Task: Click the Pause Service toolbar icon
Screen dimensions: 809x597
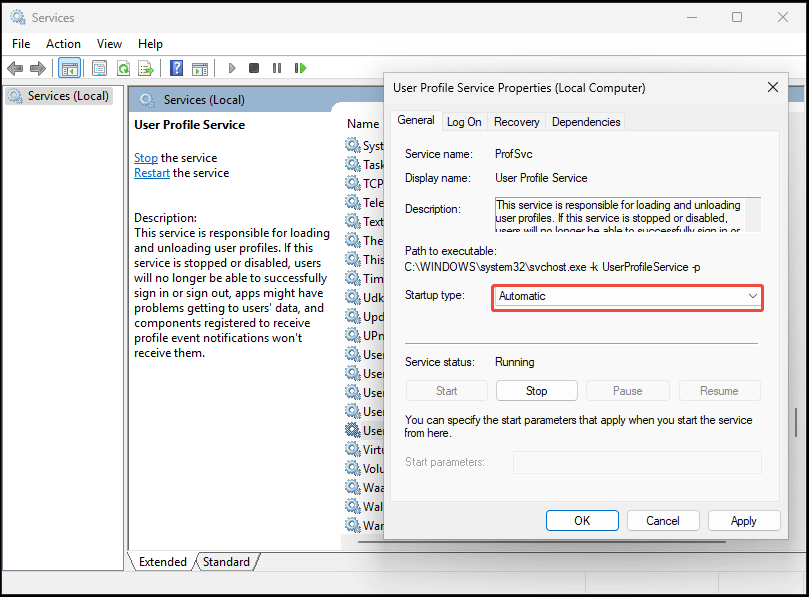Action: tap(277, 68)
